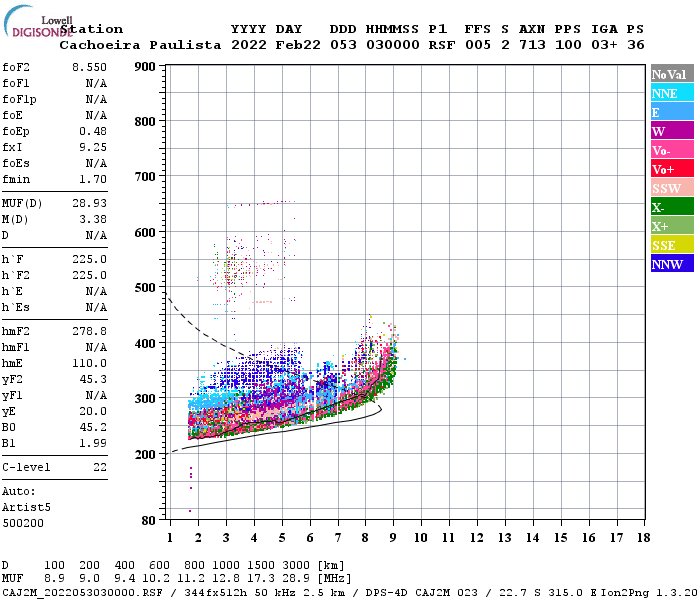Select the W purple legend swatch
This screenshot has width=700, height=600.
click(x=672, y=130)
